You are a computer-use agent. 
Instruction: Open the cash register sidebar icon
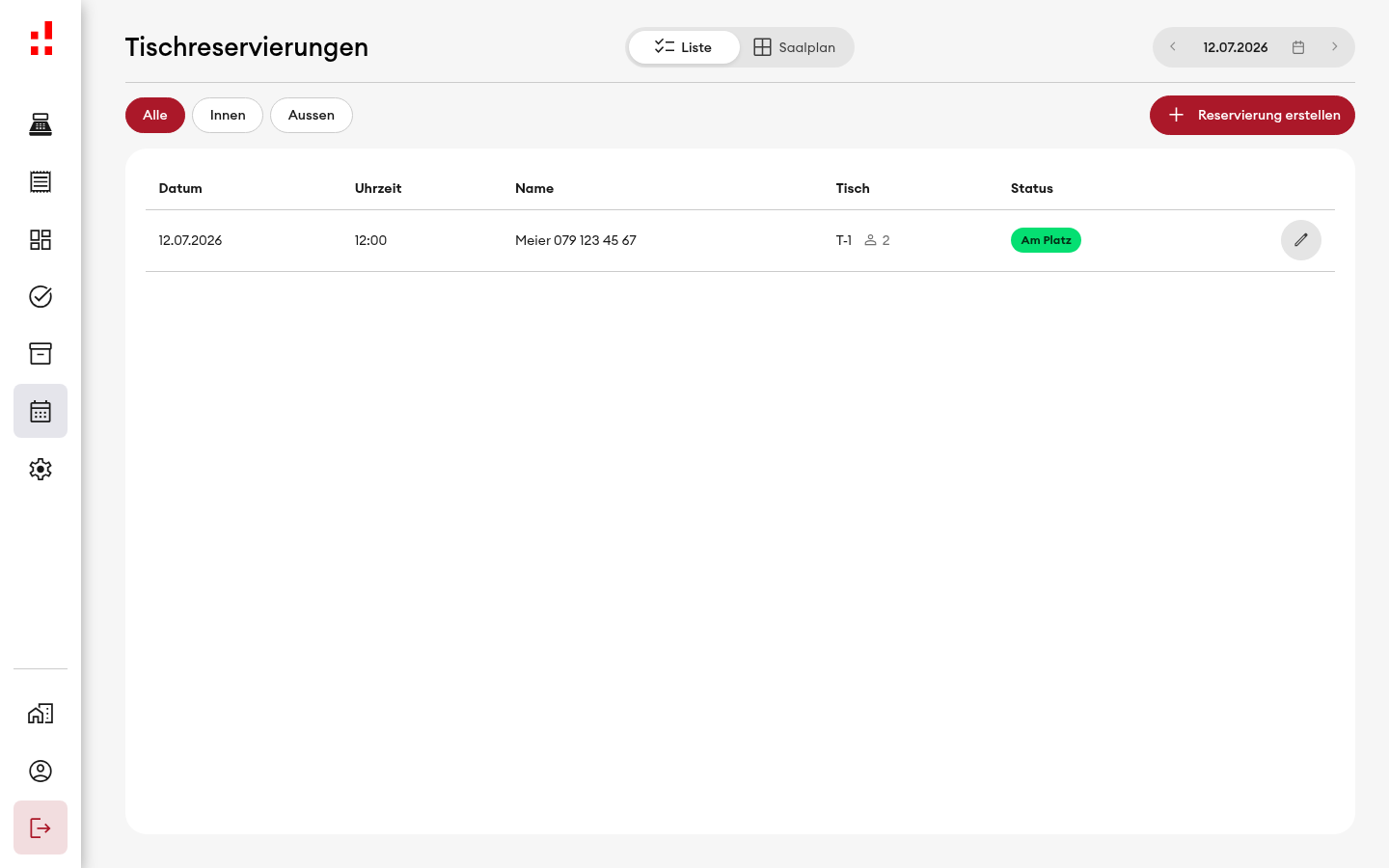click(41, 124)
